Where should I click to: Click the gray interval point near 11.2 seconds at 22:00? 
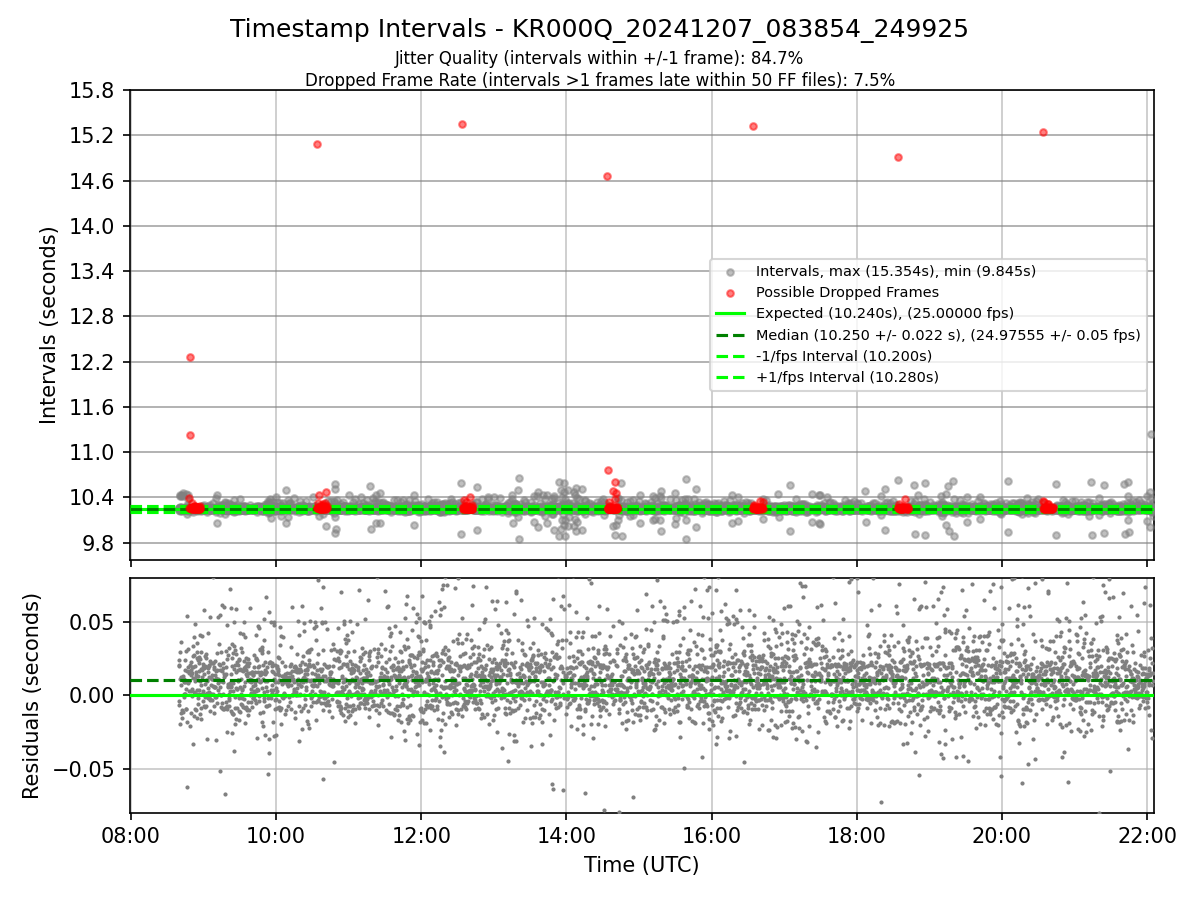click(x=1151, y=434)
